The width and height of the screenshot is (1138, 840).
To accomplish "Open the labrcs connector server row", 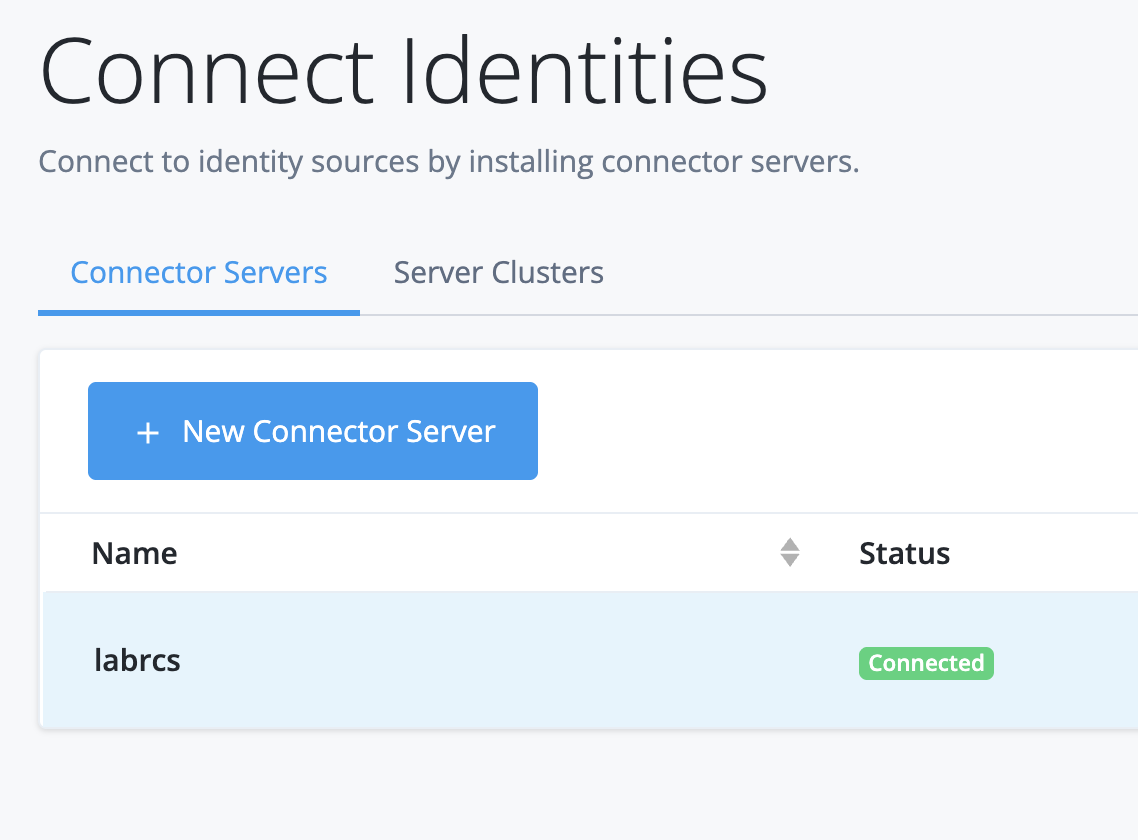I will pyautogui.click(x=590, y=660).
